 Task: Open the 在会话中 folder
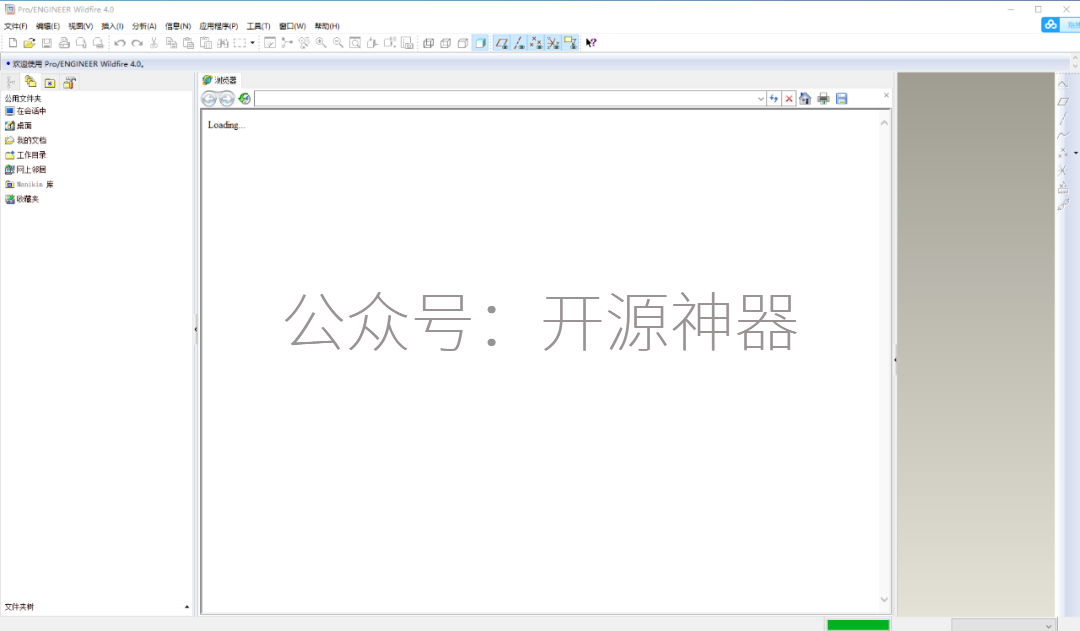25,111
